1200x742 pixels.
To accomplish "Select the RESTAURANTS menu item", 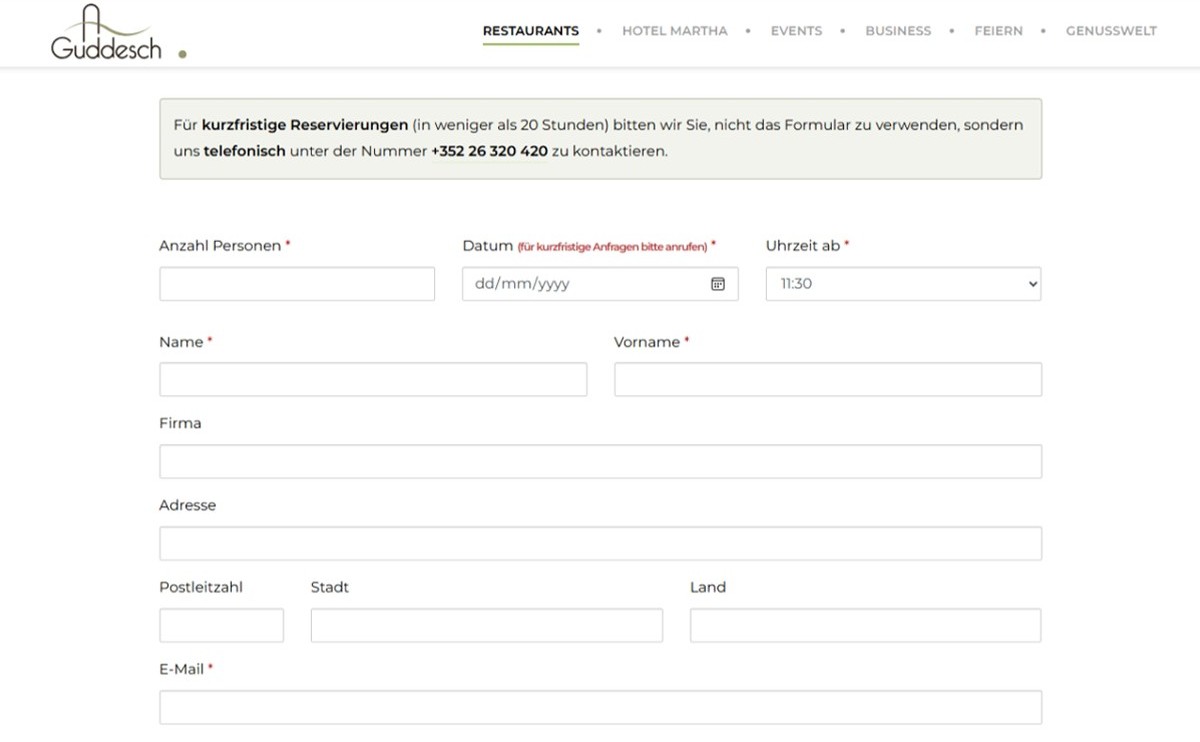I will (530, 31).
